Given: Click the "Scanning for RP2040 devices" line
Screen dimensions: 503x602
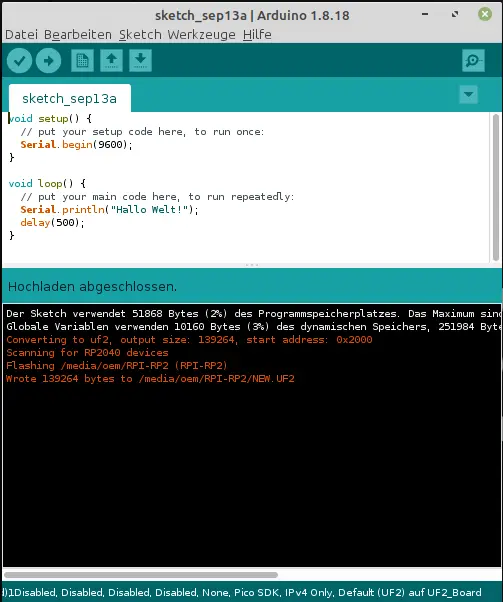Looking at the screenshot, I should coord(87,353).
